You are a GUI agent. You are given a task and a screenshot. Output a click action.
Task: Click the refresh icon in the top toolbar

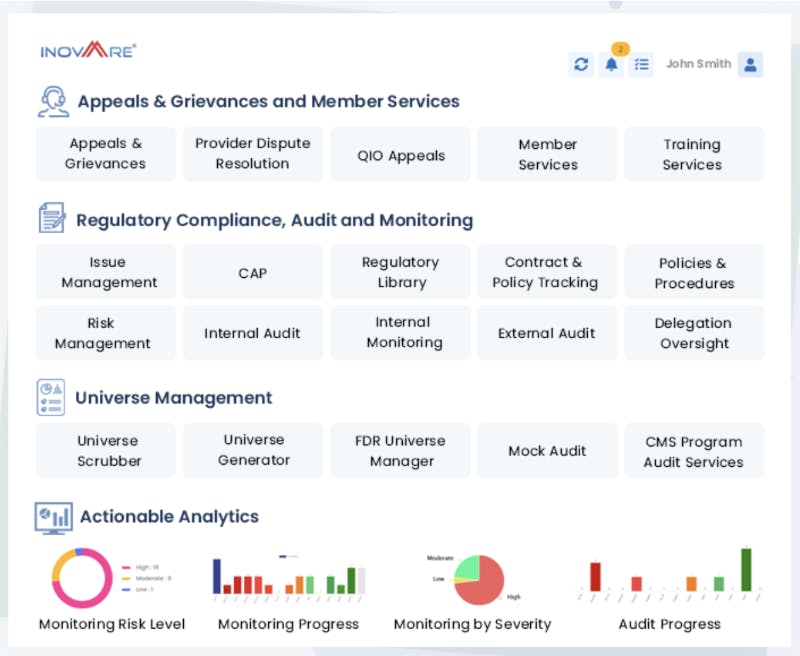[x=581, y=64]
